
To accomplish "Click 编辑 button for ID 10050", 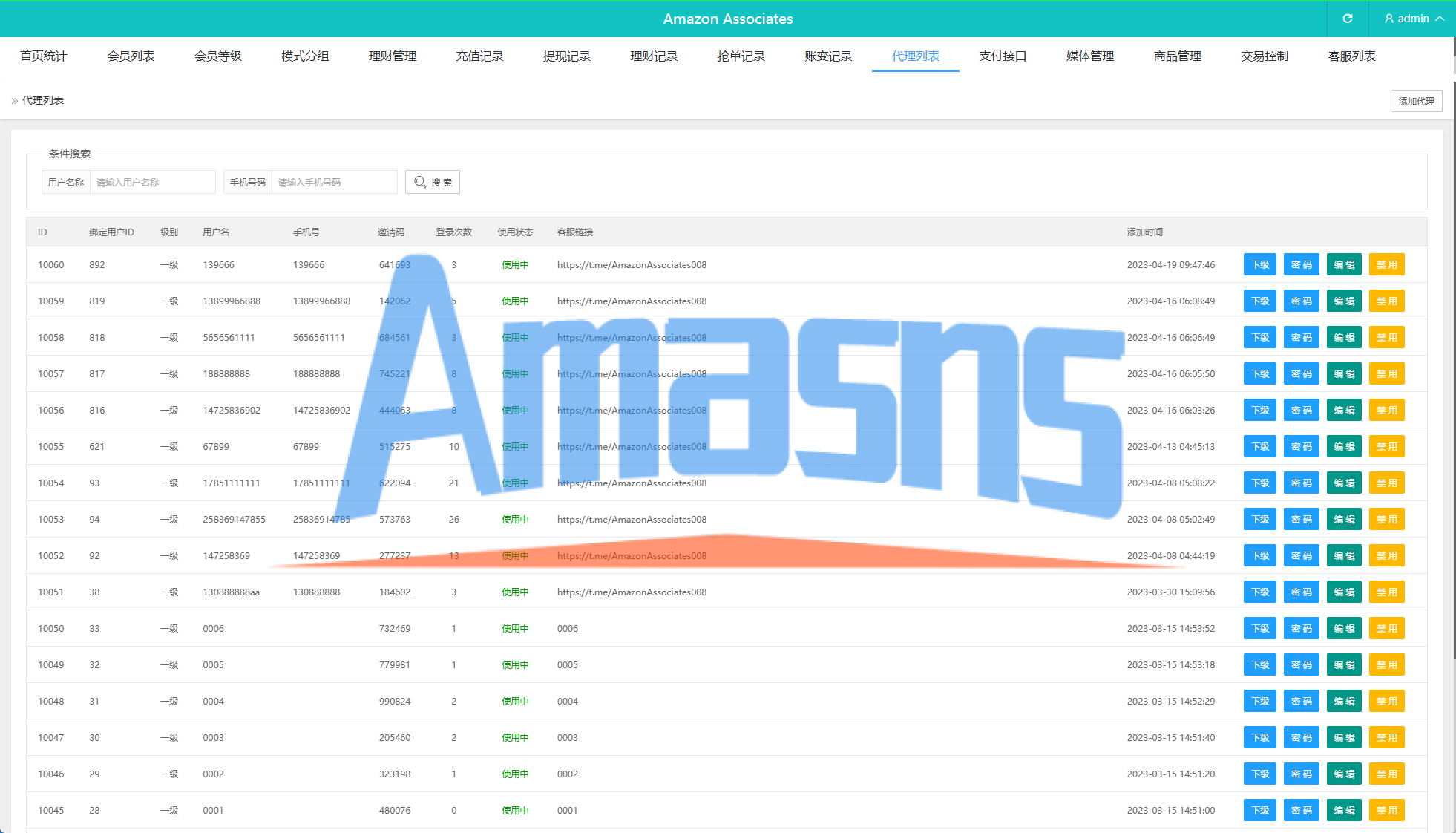I will coord(1344,629).
